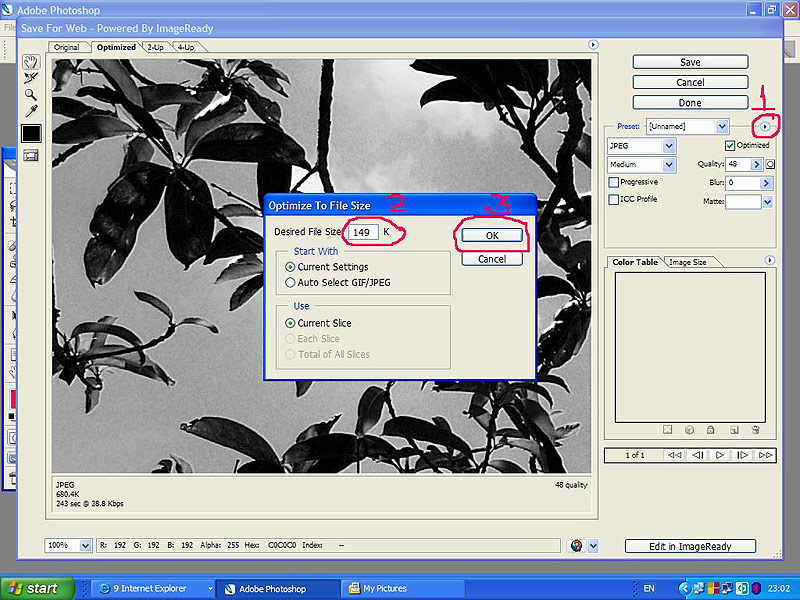Select the Hand tool
Image resolution: width=800 pixels, height=600 pixels.
31,62
